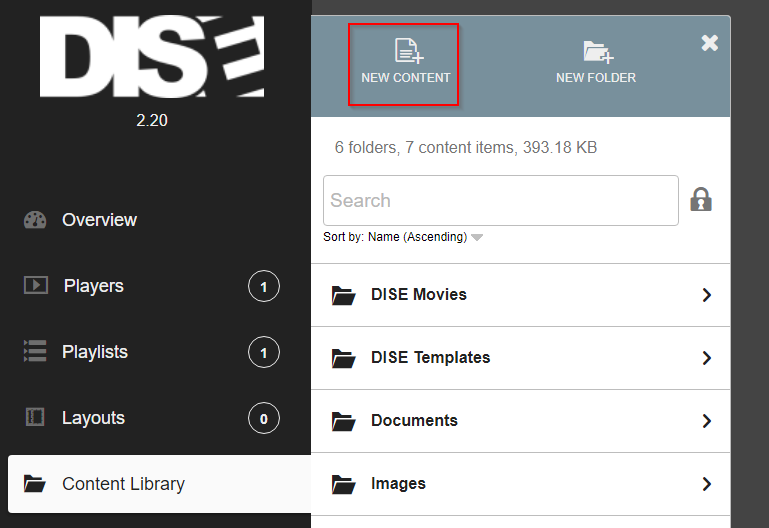Click the NEW FOLDER label

[596, 78]
